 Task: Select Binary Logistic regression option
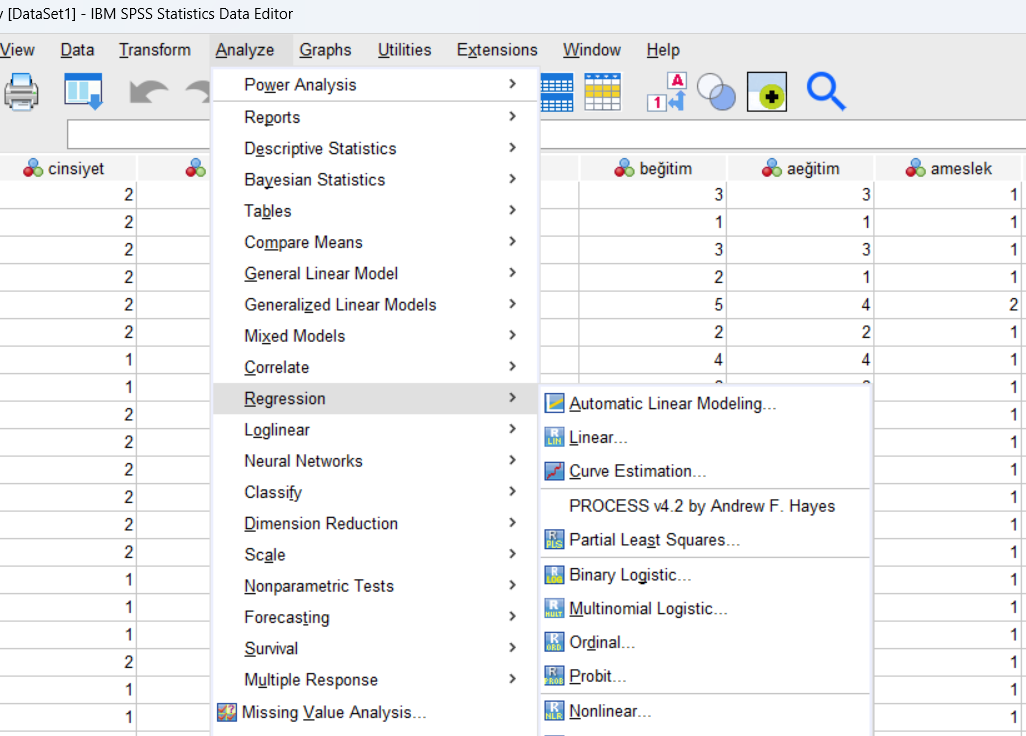(630, 575)
